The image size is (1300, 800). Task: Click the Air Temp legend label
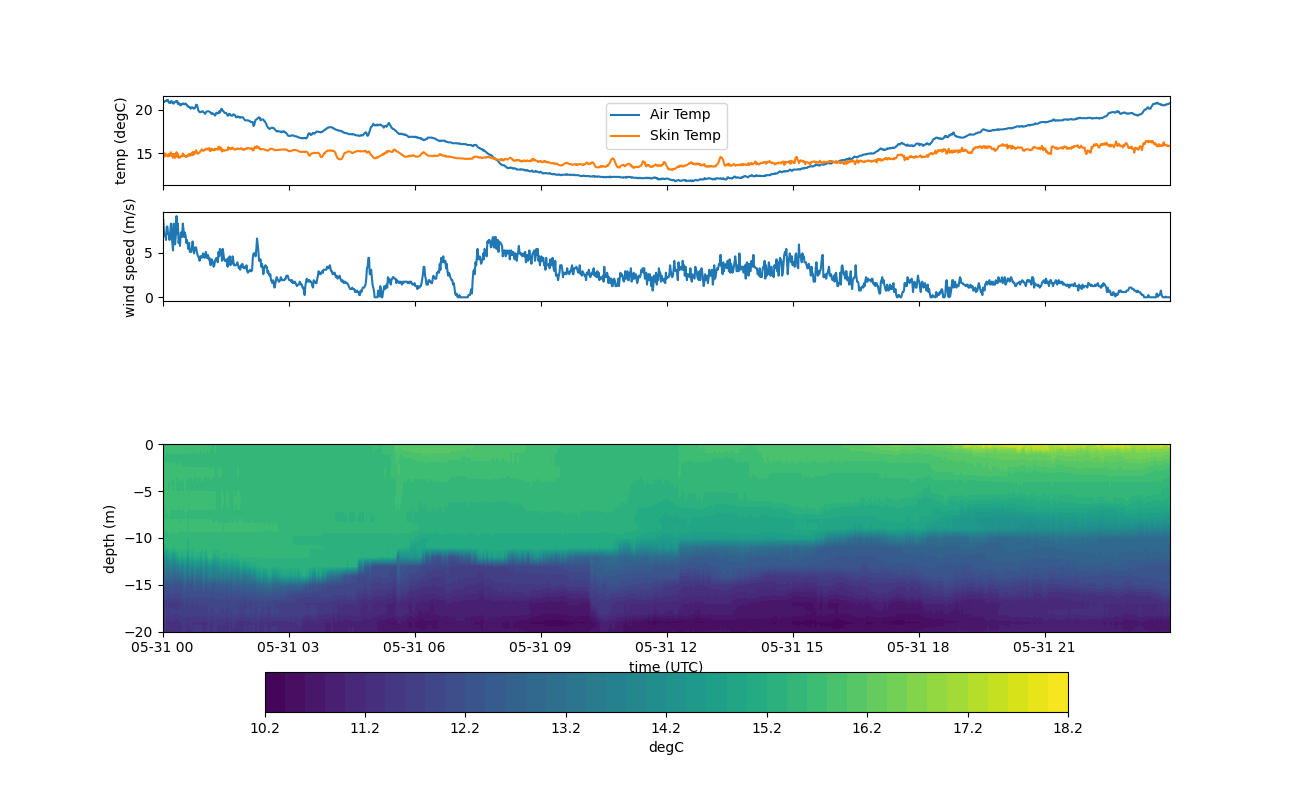(x=679, y=115)
